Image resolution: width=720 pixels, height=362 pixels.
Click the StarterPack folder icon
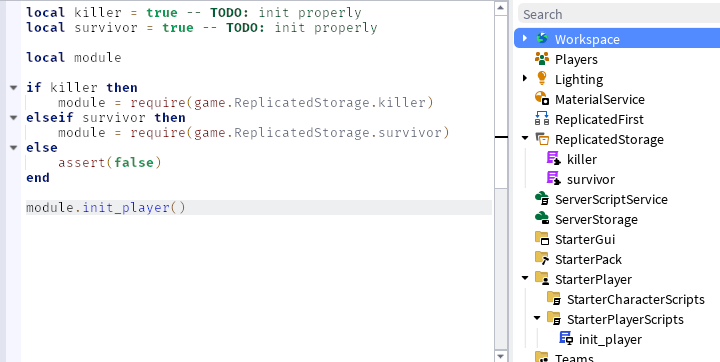point(542,259)
